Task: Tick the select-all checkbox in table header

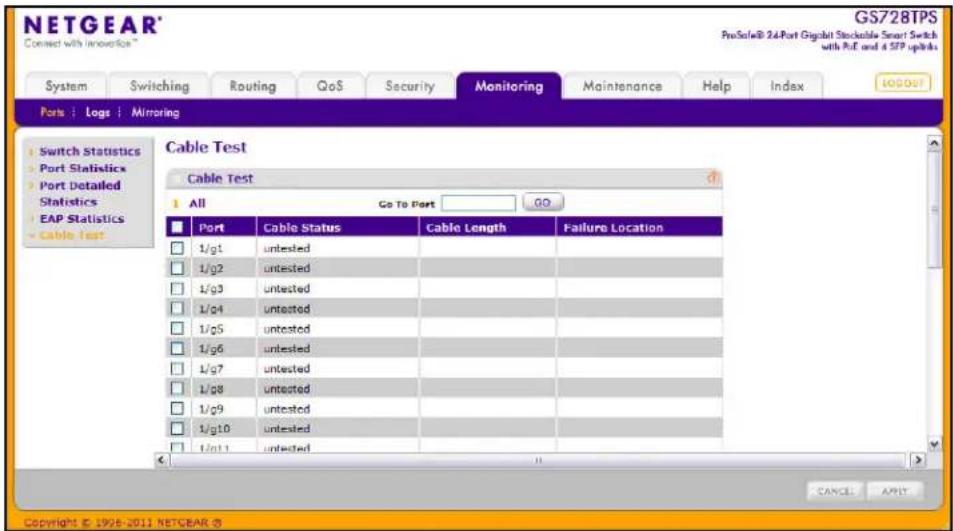Action: (177, 227)
